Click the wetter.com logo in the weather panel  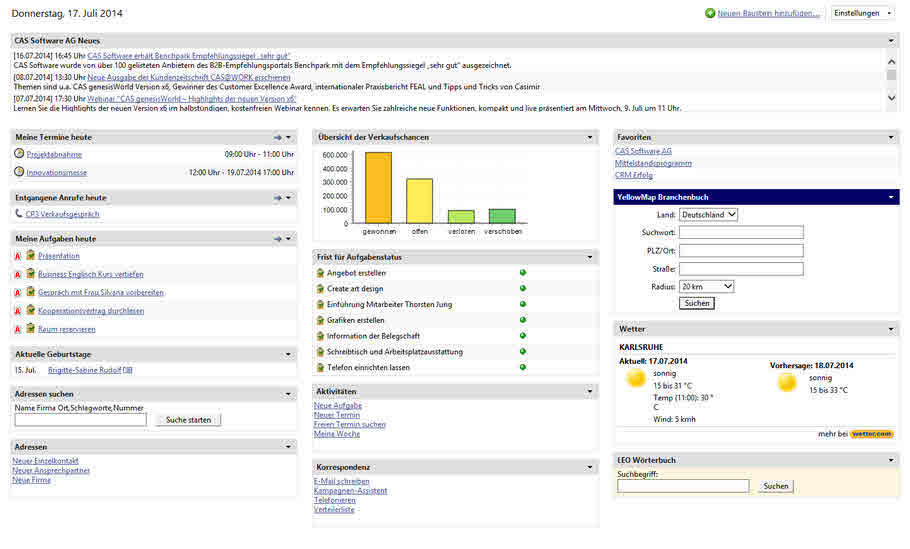coord(871,434)
